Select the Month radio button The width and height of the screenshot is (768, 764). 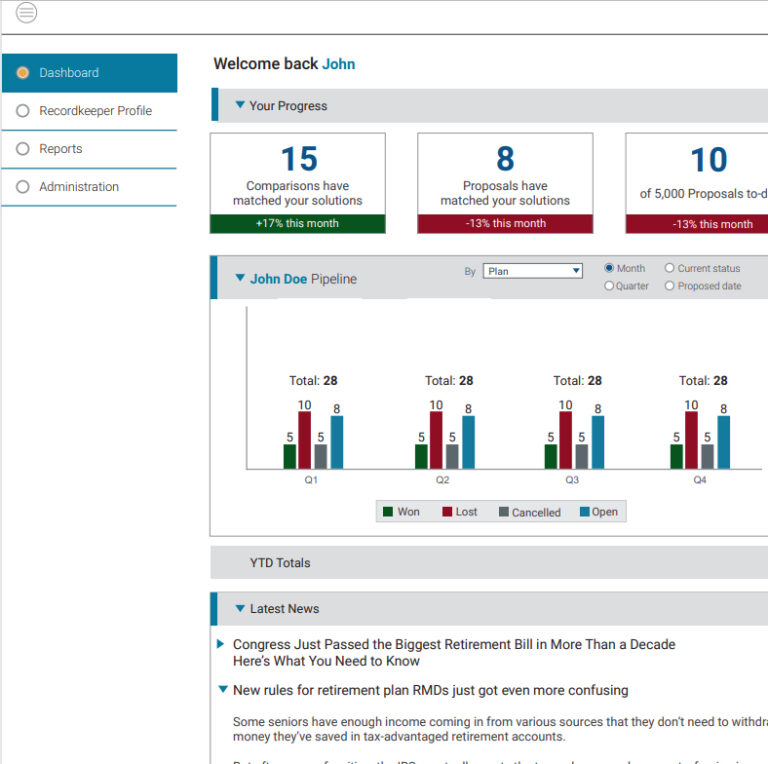pos(609,269)
